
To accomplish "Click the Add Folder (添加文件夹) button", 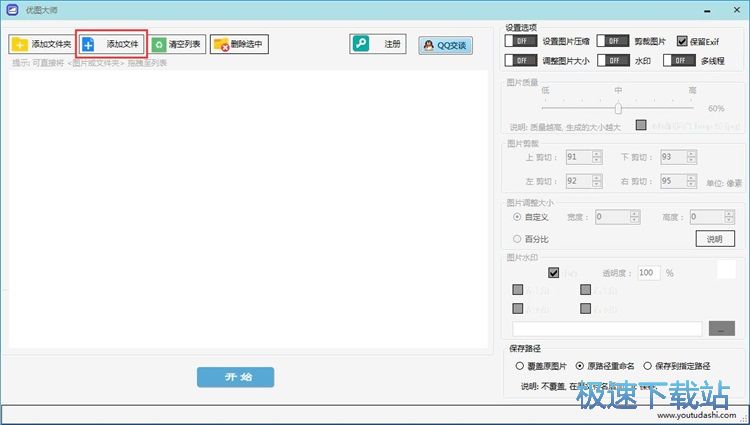I will click(41, 44).
